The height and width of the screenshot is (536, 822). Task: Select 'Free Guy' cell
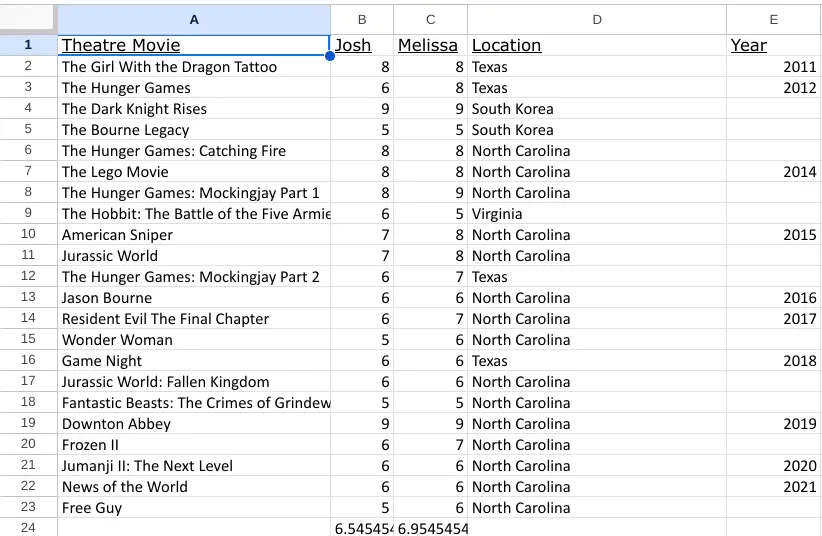194,507
